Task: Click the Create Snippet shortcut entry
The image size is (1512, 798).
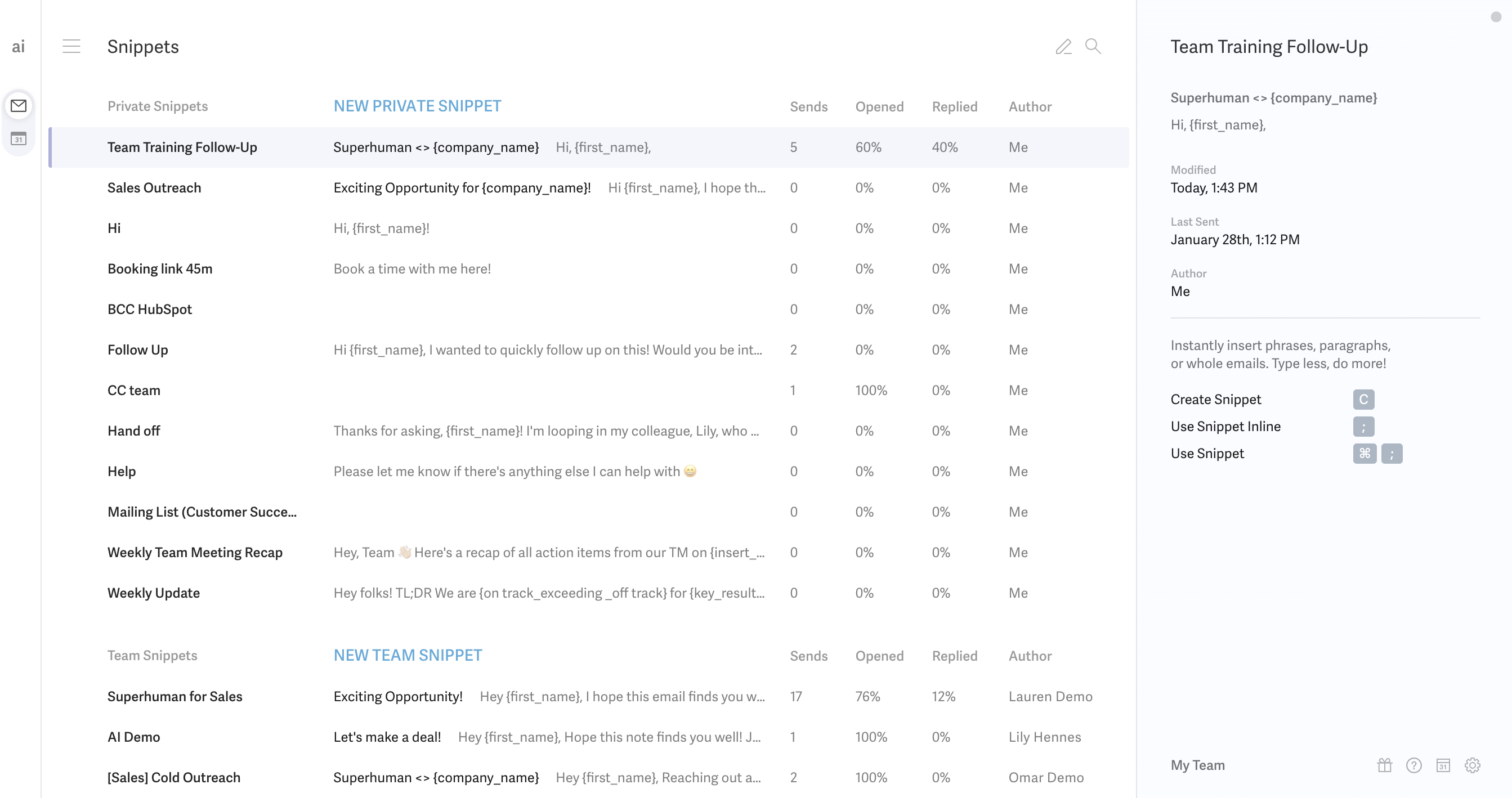Action: click(x=1215, y=400)
